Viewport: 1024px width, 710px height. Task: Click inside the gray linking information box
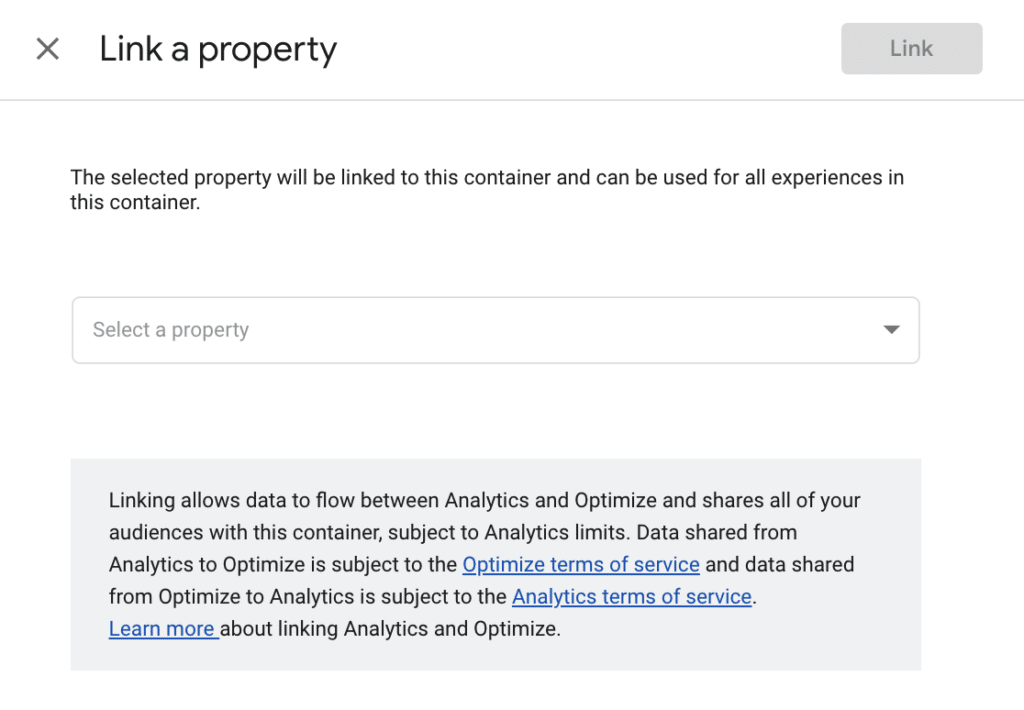pos(496,564)
